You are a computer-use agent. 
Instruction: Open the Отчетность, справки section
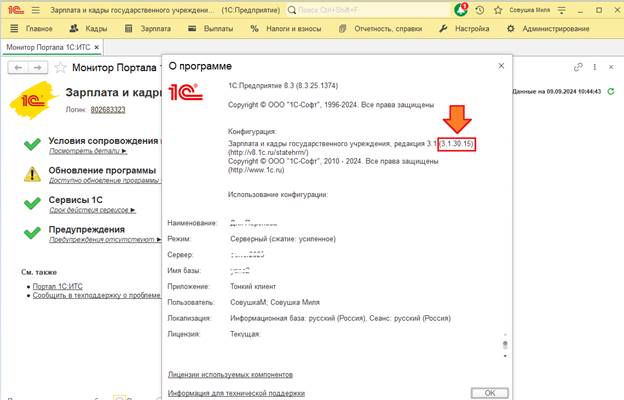coord(380,29)
